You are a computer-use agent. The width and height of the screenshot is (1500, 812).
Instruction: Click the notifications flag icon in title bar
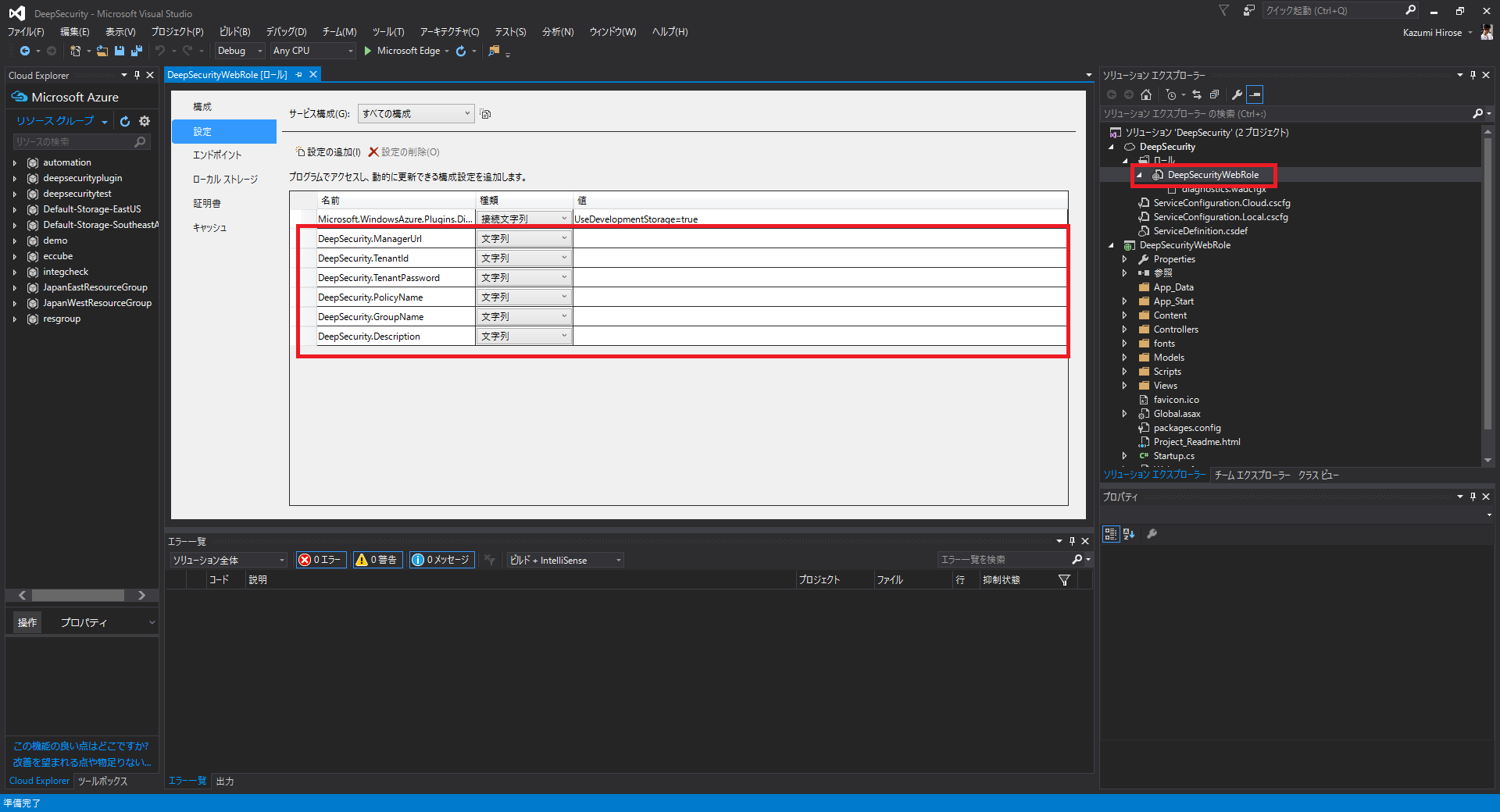1223,10
